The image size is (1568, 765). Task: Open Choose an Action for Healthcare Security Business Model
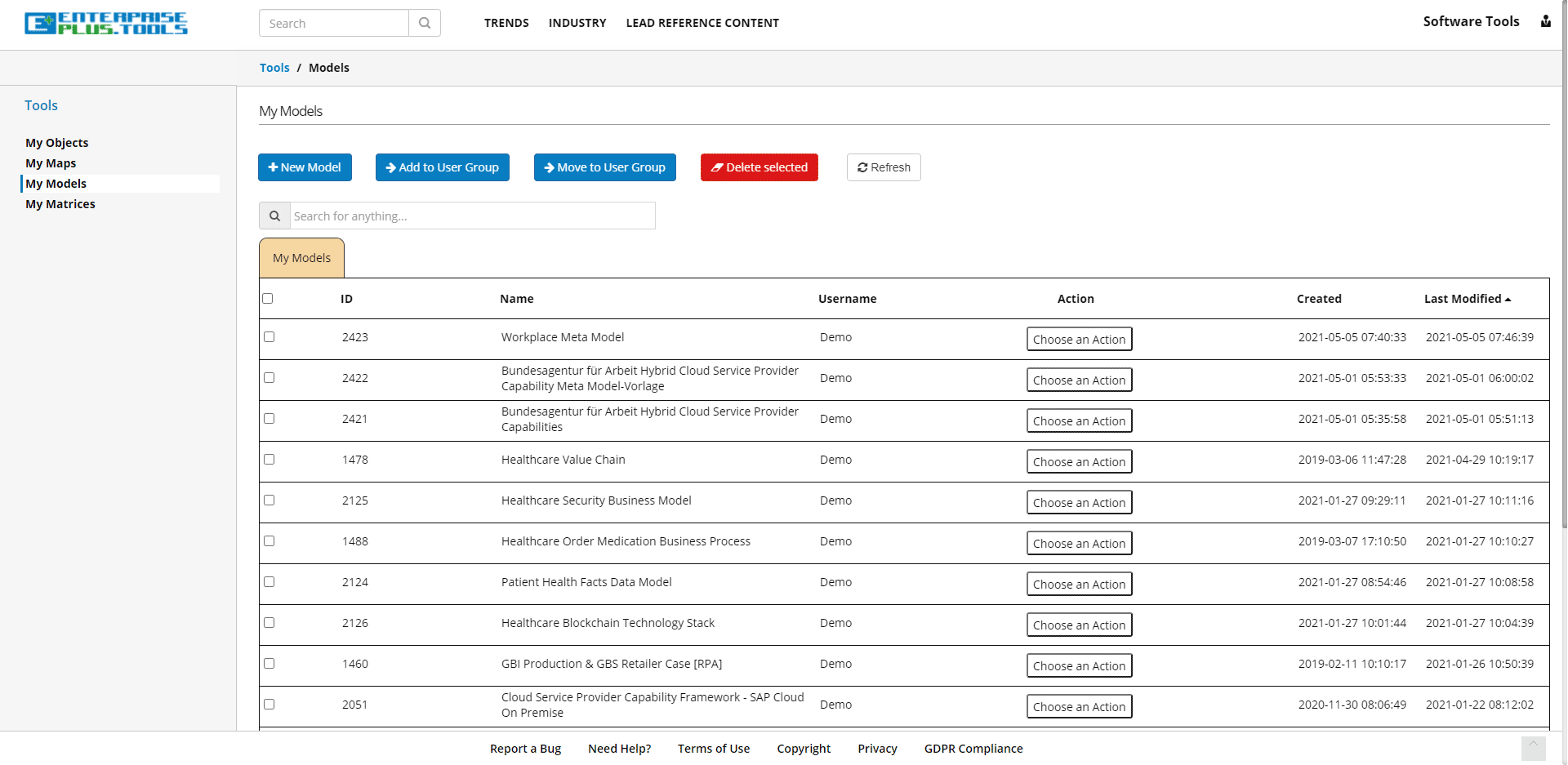(1079, 502)
